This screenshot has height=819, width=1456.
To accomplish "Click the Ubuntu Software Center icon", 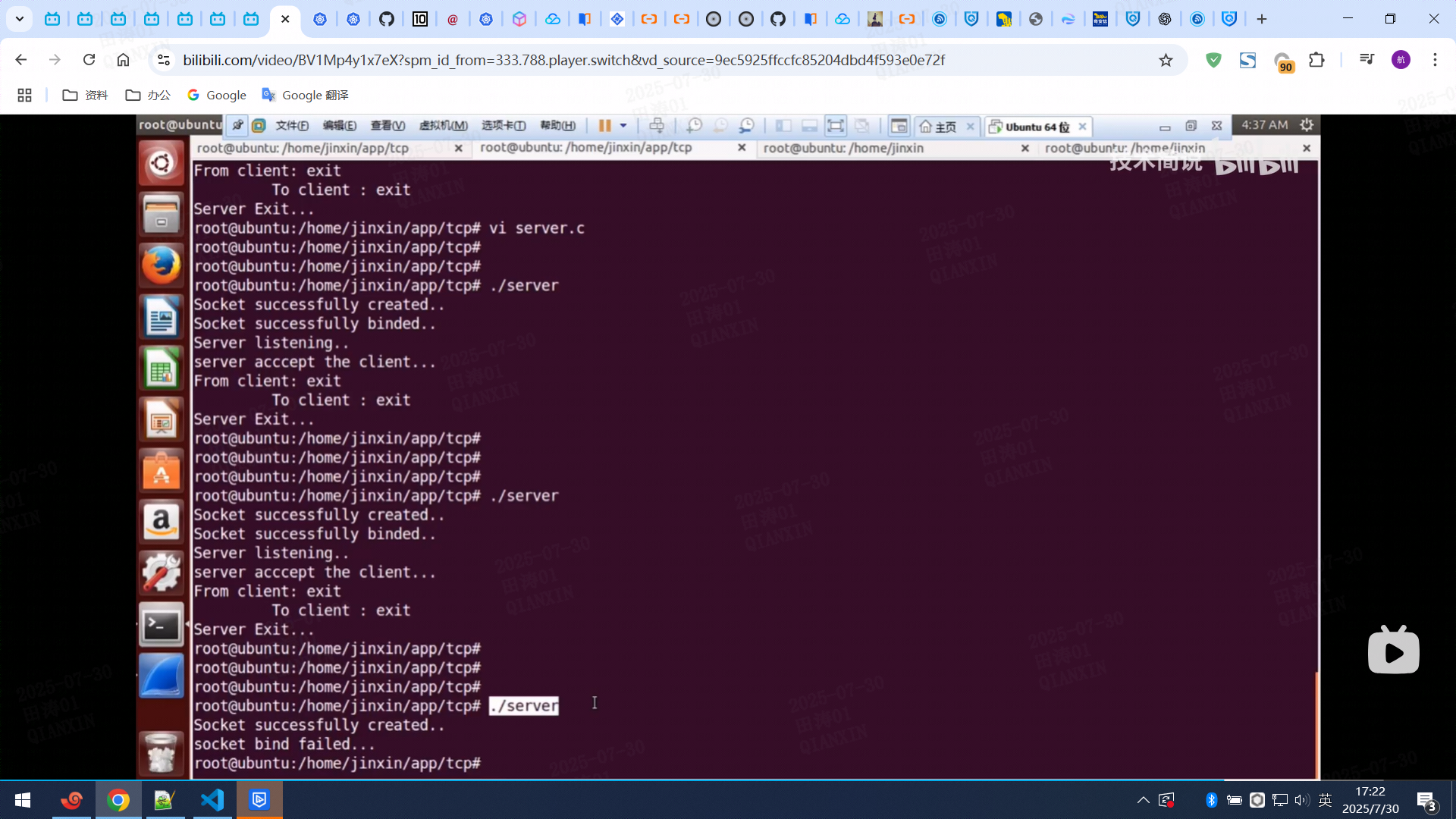I will coord(161,471).
